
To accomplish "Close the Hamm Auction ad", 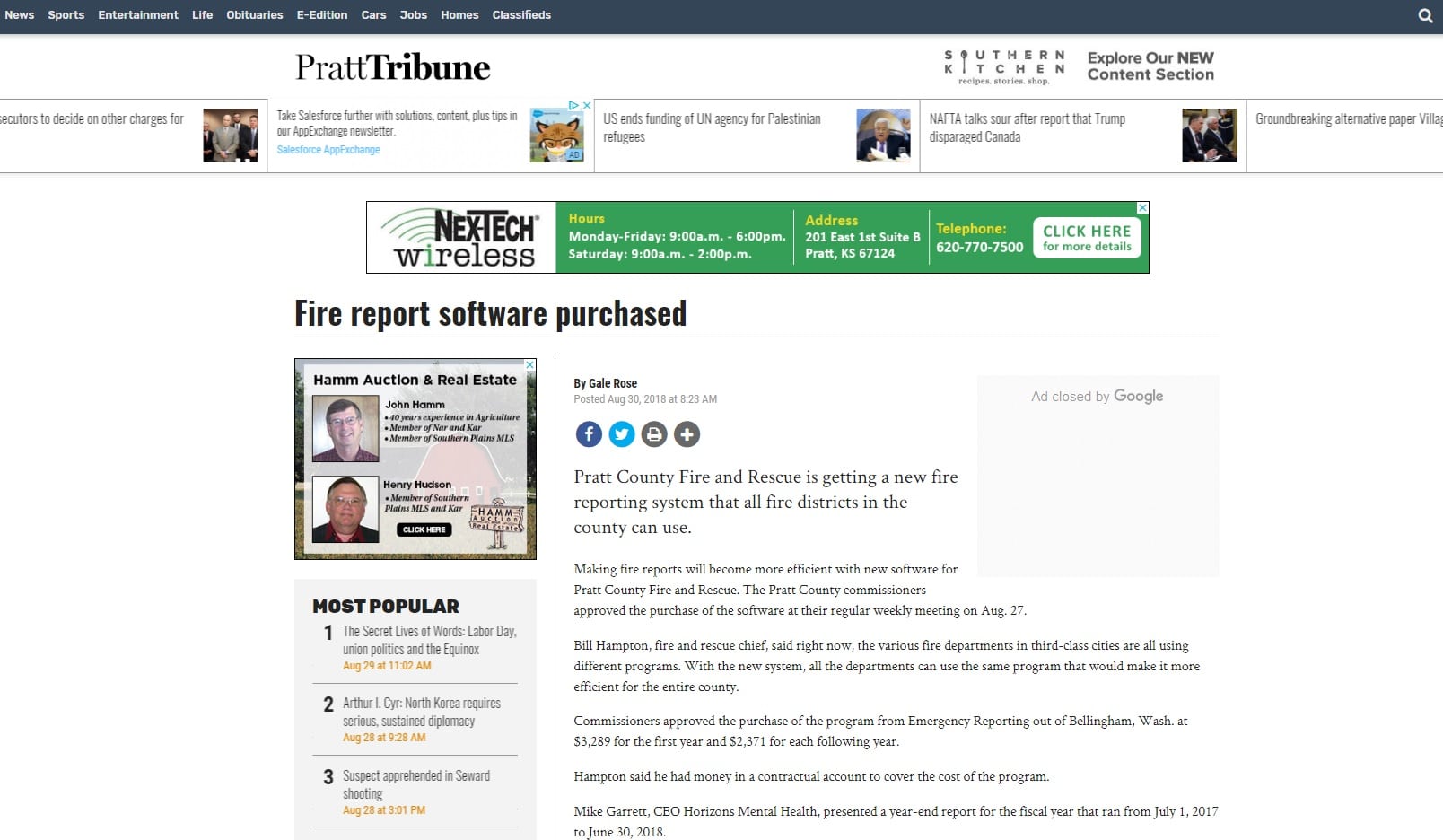I will pos(530,365).
